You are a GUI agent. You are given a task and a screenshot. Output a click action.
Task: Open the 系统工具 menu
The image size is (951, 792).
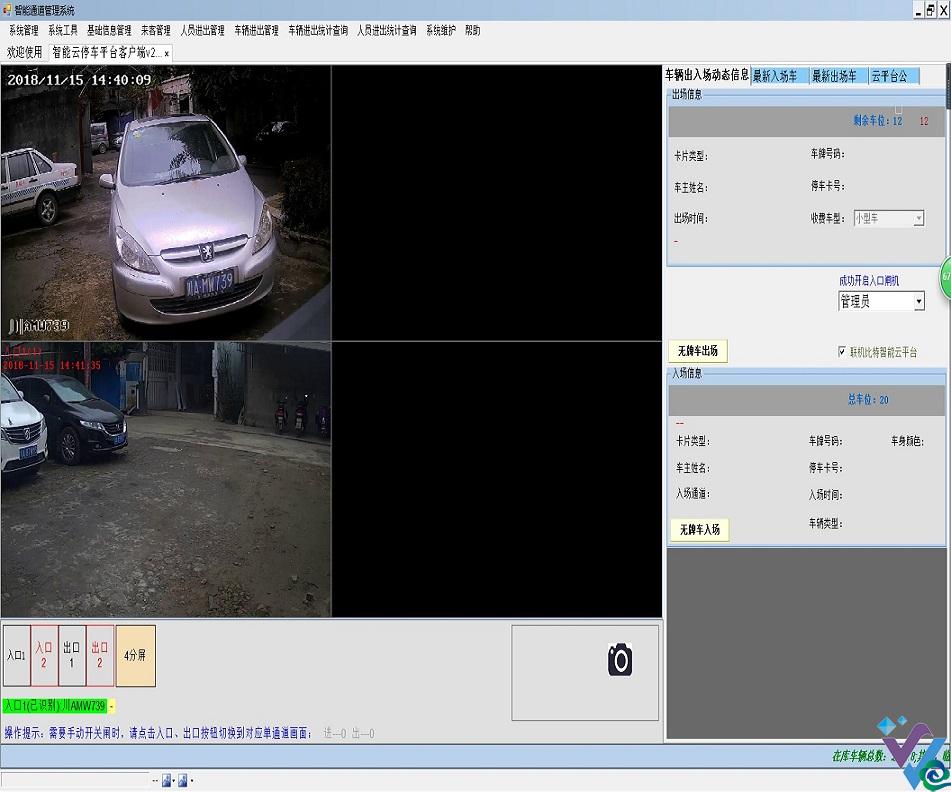tap(63, 30)
